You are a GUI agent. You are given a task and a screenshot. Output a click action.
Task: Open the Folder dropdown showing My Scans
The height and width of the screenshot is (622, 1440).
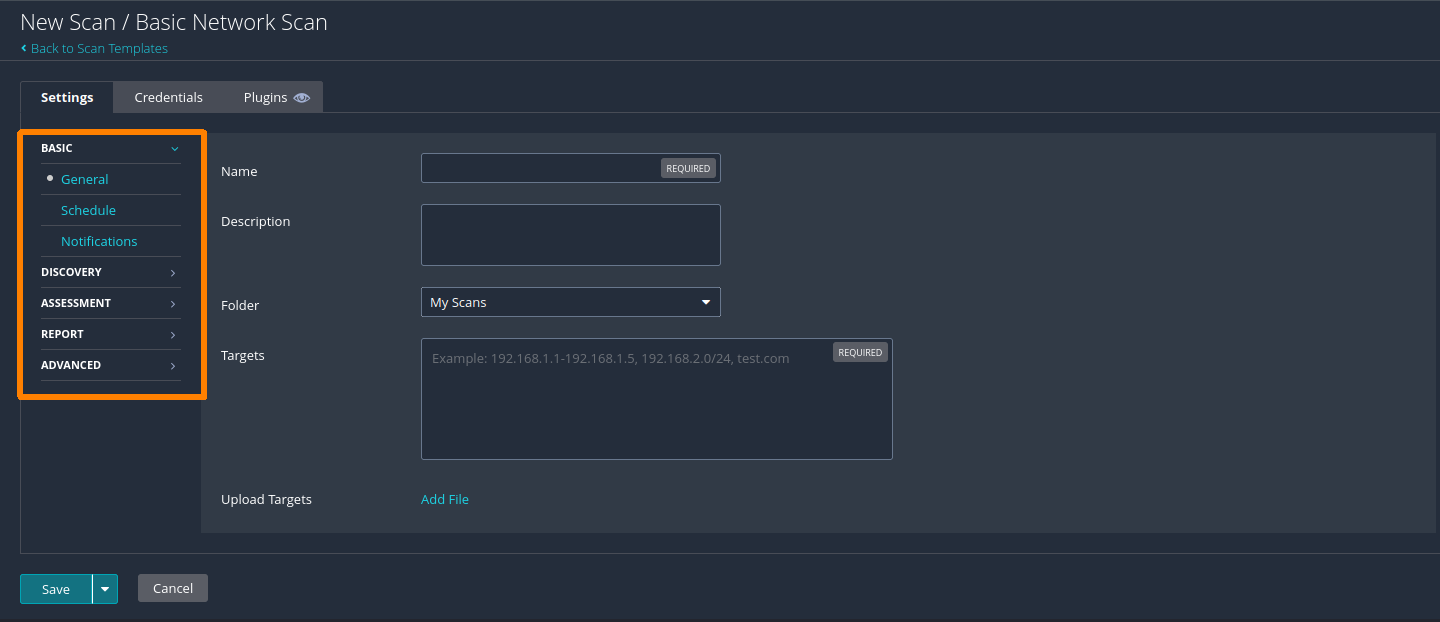[x=570, y=302]
